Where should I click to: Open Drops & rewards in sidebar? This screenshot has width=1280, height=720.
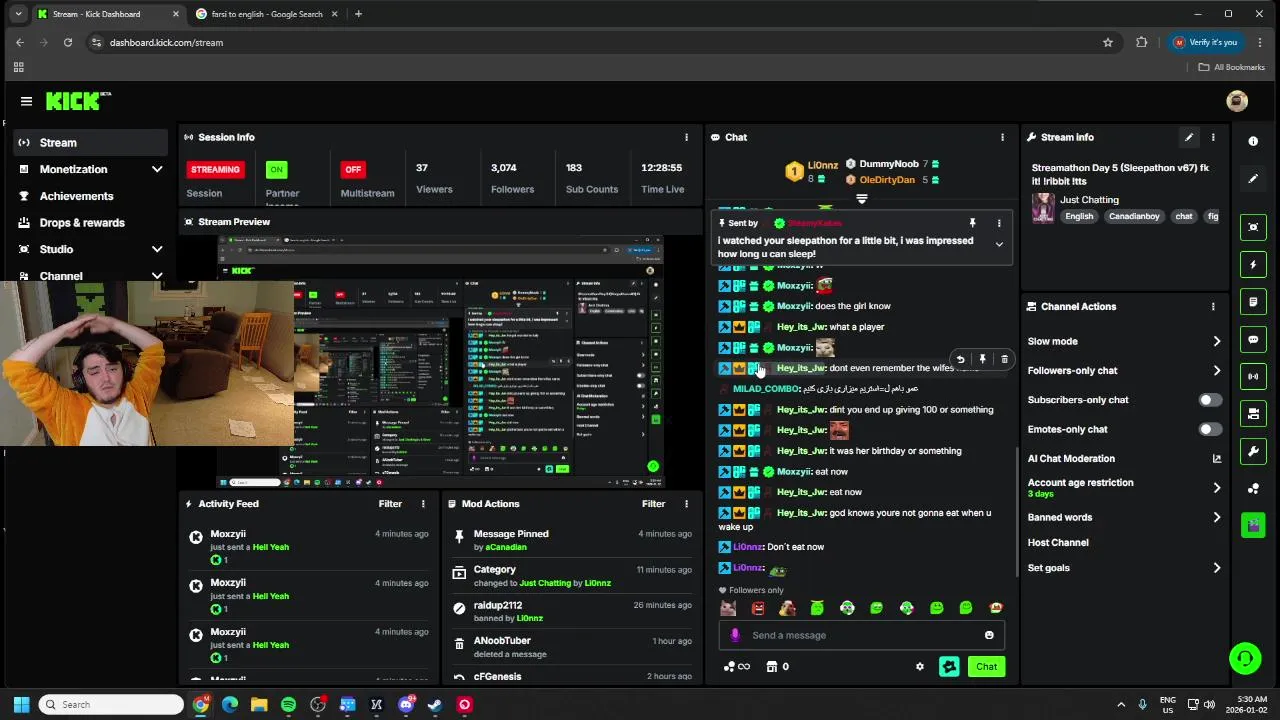coord(89,223)
